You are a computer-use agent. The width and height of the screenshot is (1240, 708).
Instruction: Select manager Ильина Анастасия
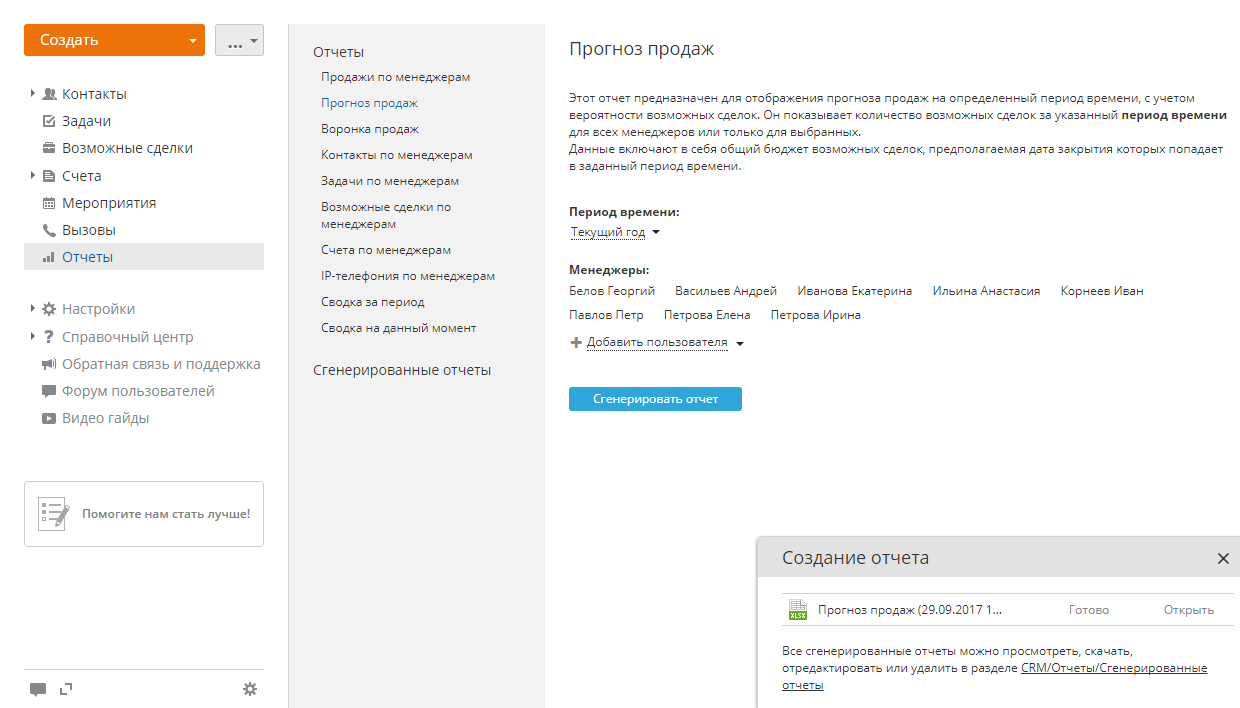986,291
